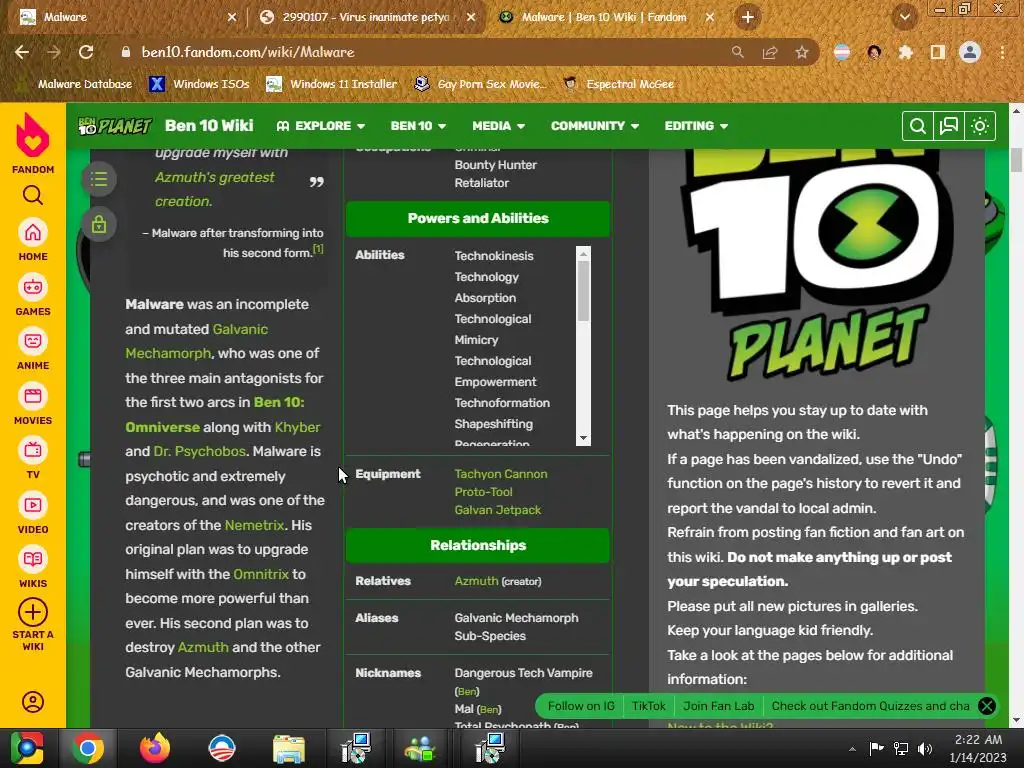The height and width of the screenshot is (768, 1024).
Task: Open the TV section icon
Action: (x=33, y=451)
